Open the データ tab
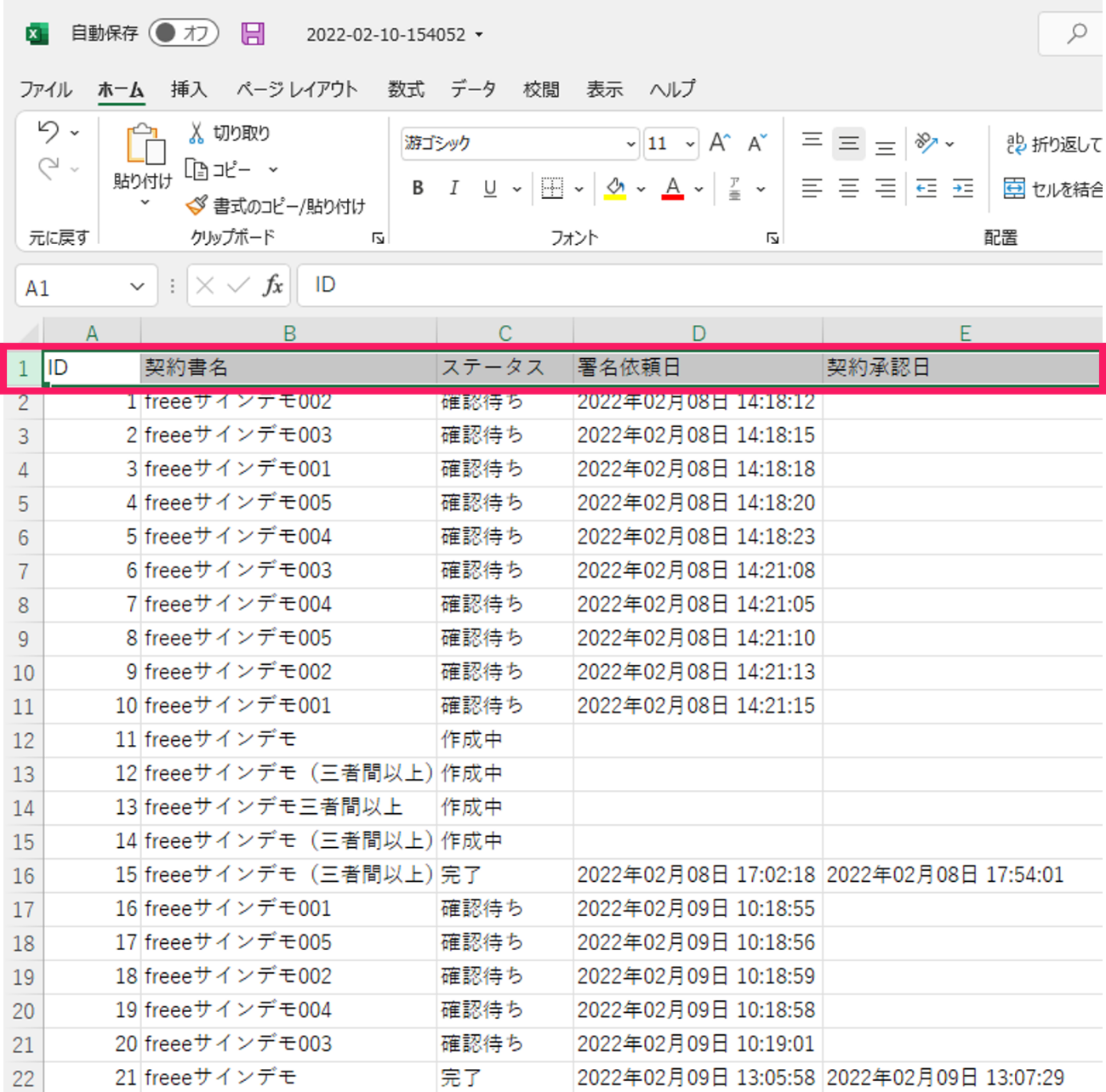Screen dimensions: 1106x1092 [473, 89]
